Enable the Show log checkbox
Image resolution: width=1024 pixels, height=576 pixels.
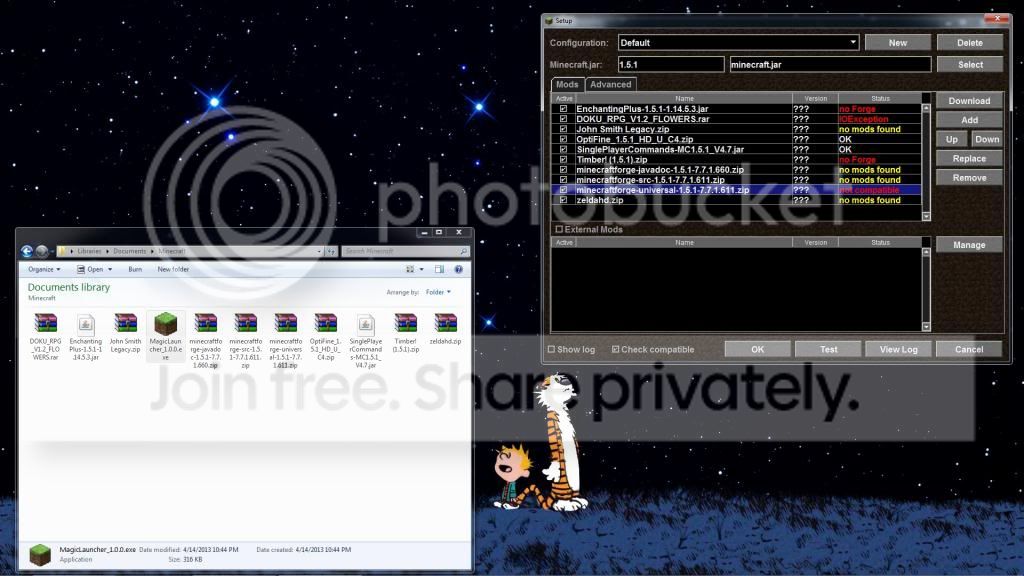coord(552,349)
